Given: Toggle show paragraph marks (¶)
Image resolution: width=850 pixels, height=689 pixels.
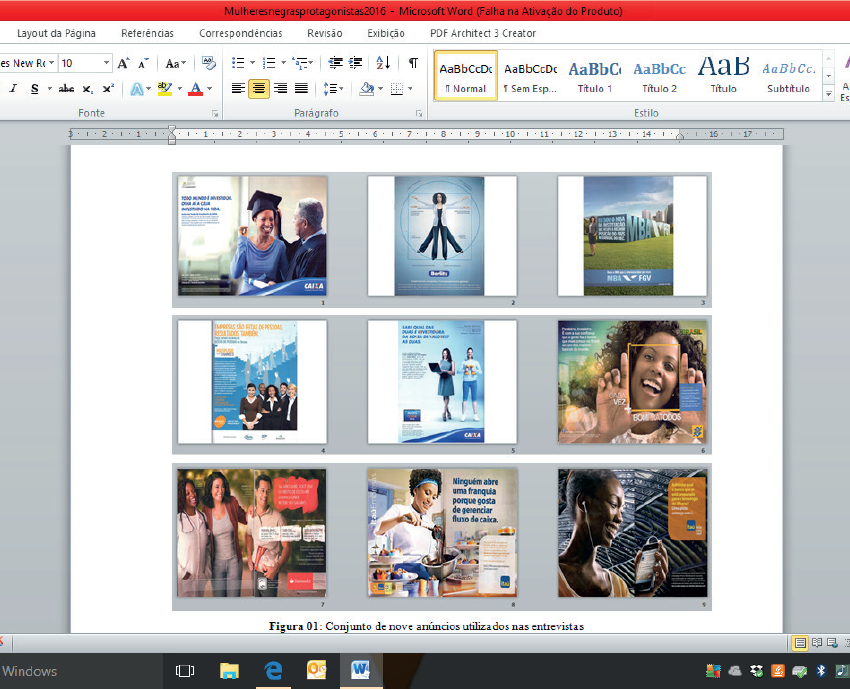Looking at the screenshot, I should tap(413, 63).
